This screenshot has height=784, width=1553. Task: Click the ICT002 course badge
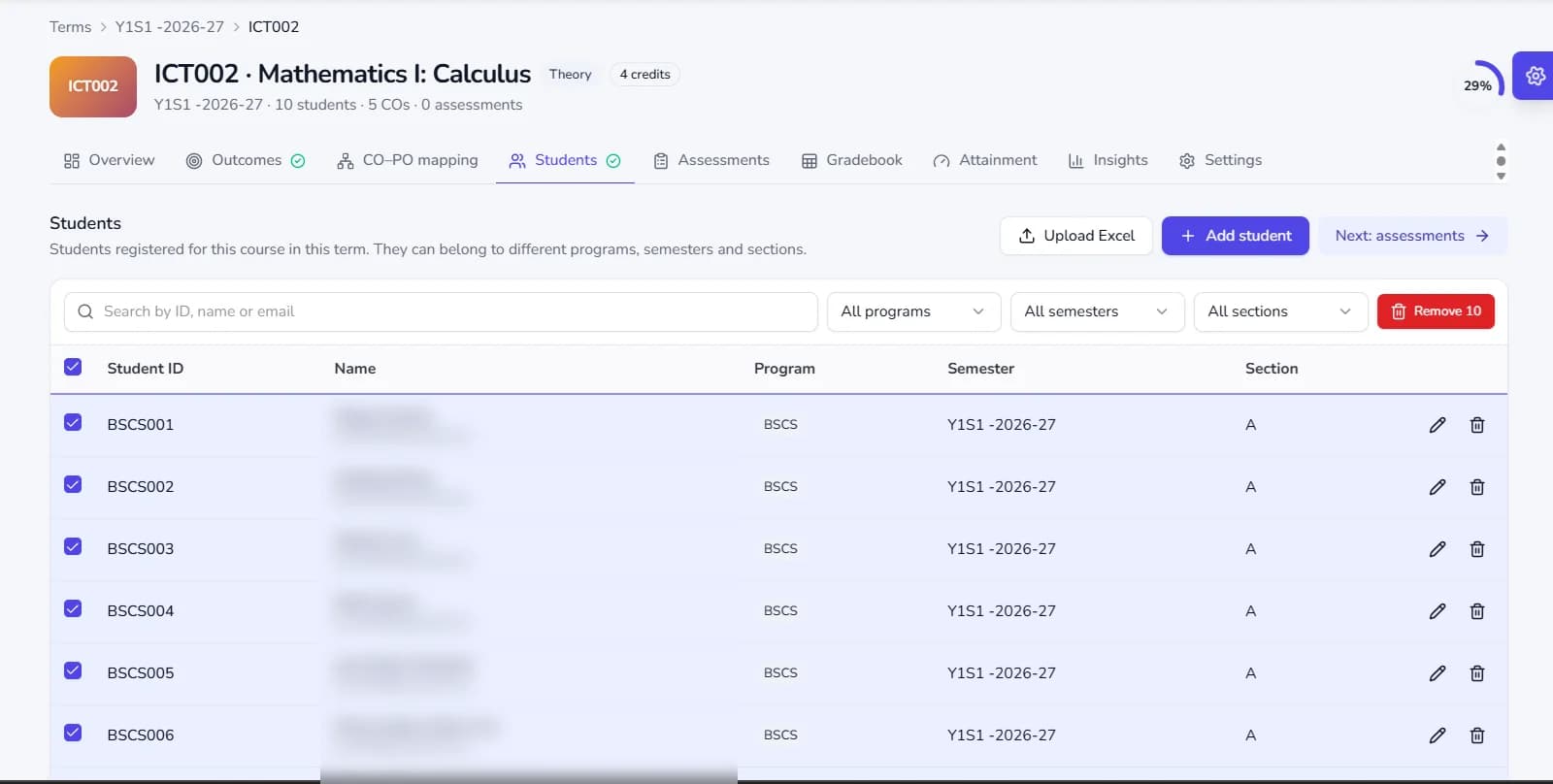[93, 86]
